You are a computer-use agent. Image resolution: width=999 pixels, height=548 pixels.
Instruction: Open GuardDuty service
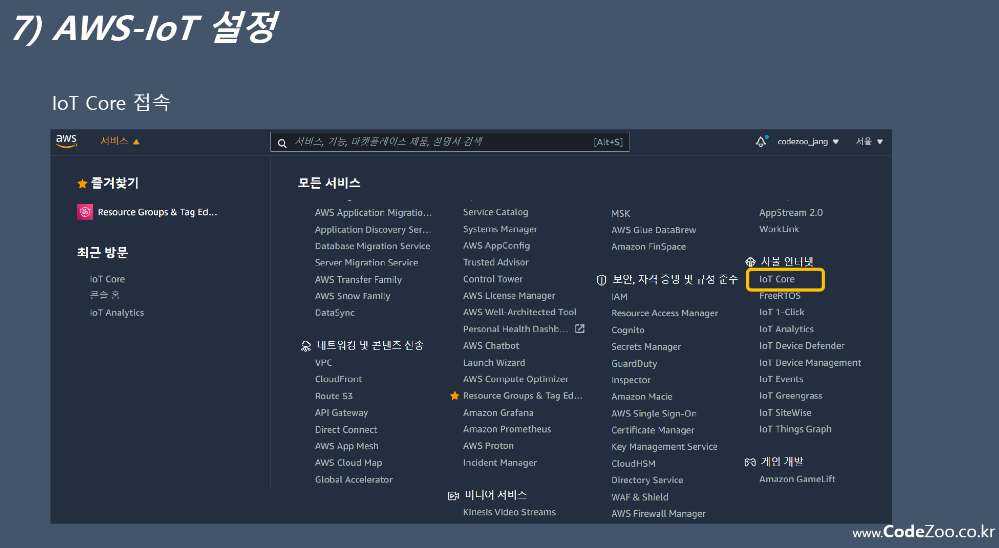(x=634, y=364)
